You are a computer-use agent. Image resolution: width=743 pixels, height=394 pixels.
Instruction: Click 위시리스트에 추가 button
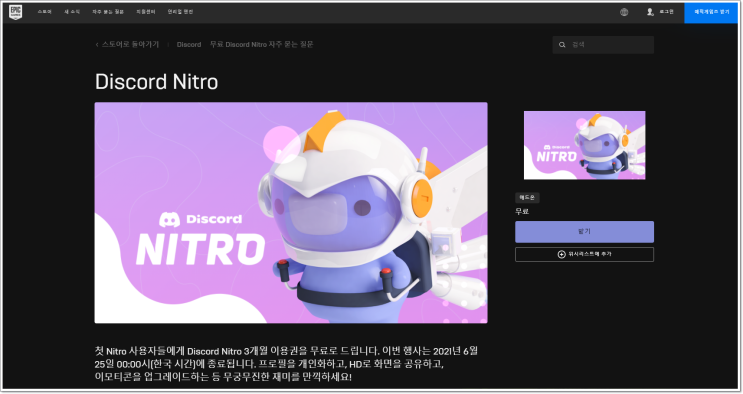click(x=584, y=255)
